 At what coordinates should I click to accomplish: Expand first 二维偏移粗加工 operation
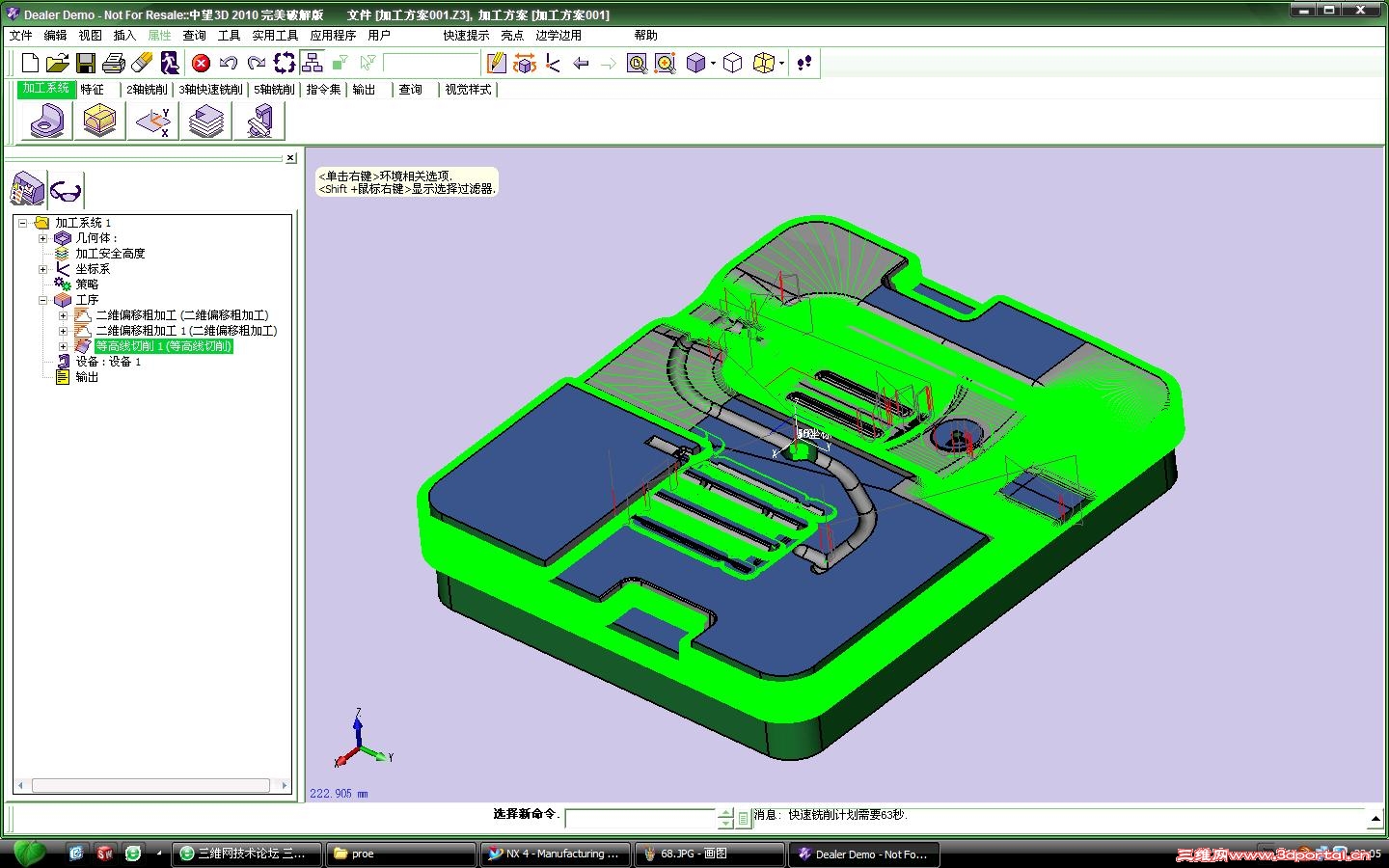[63, 315]
